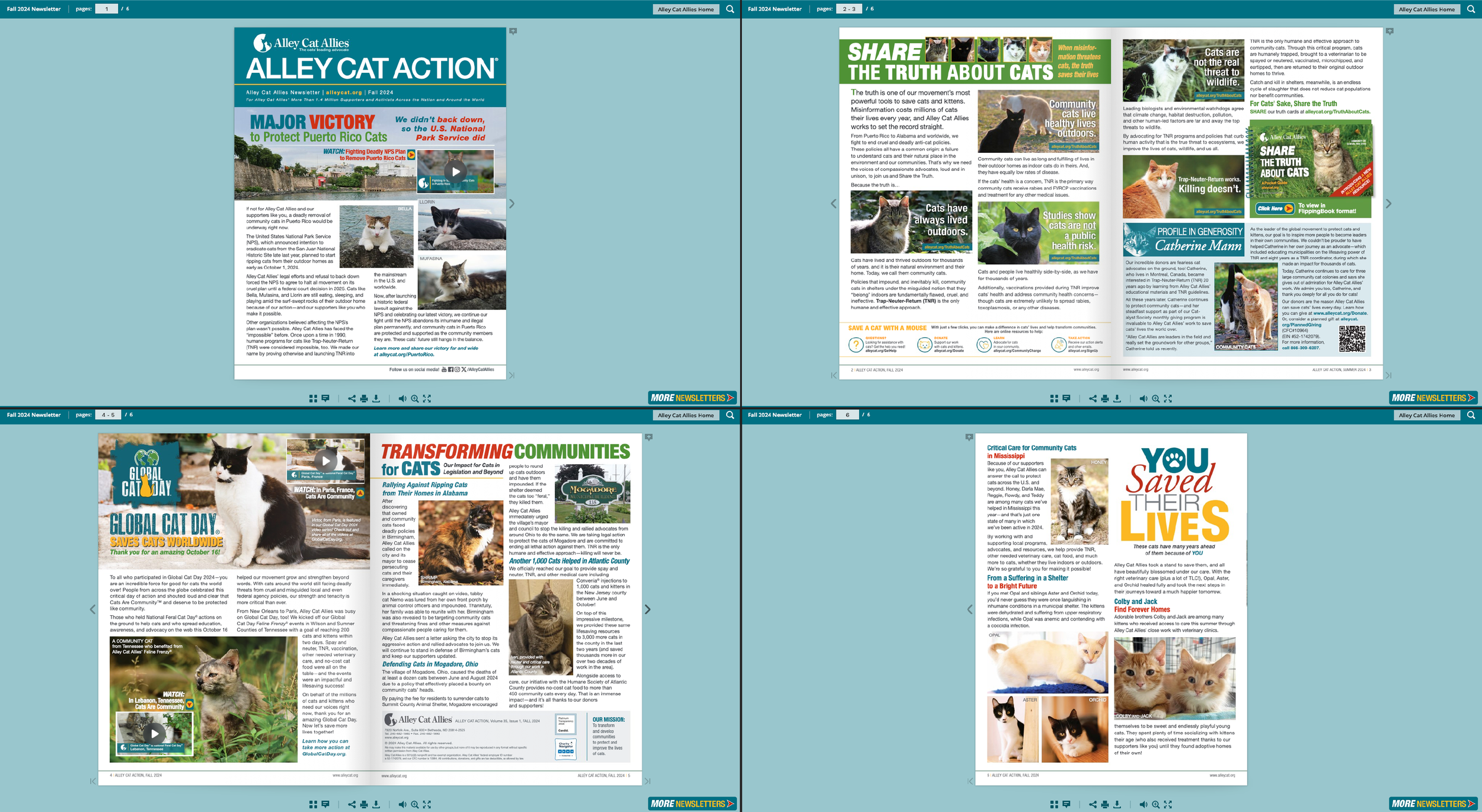Viewport: 1482px width, 812px height.
Task: Go to previous page from pages 2-3 spread
Action: [x=833, y=203]
